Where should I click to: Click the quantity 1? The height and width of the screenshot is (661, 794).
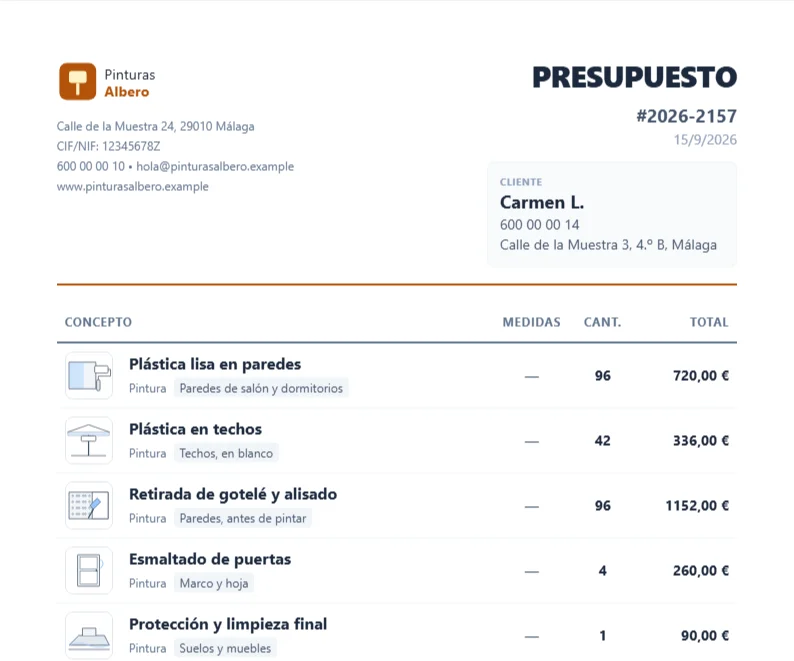tap(603, 636)
